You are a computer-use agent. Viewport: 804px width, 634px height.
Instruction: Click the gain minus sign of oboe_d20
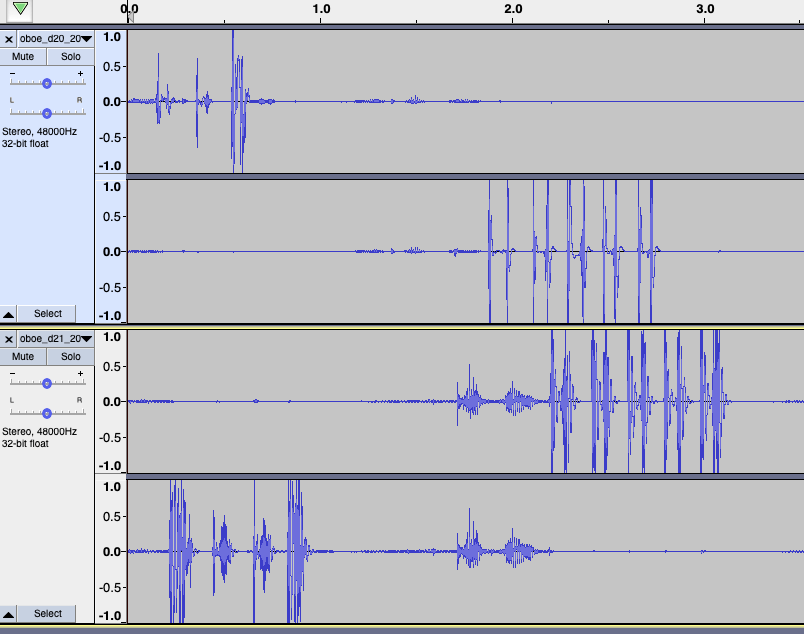(x=13, y=73)
